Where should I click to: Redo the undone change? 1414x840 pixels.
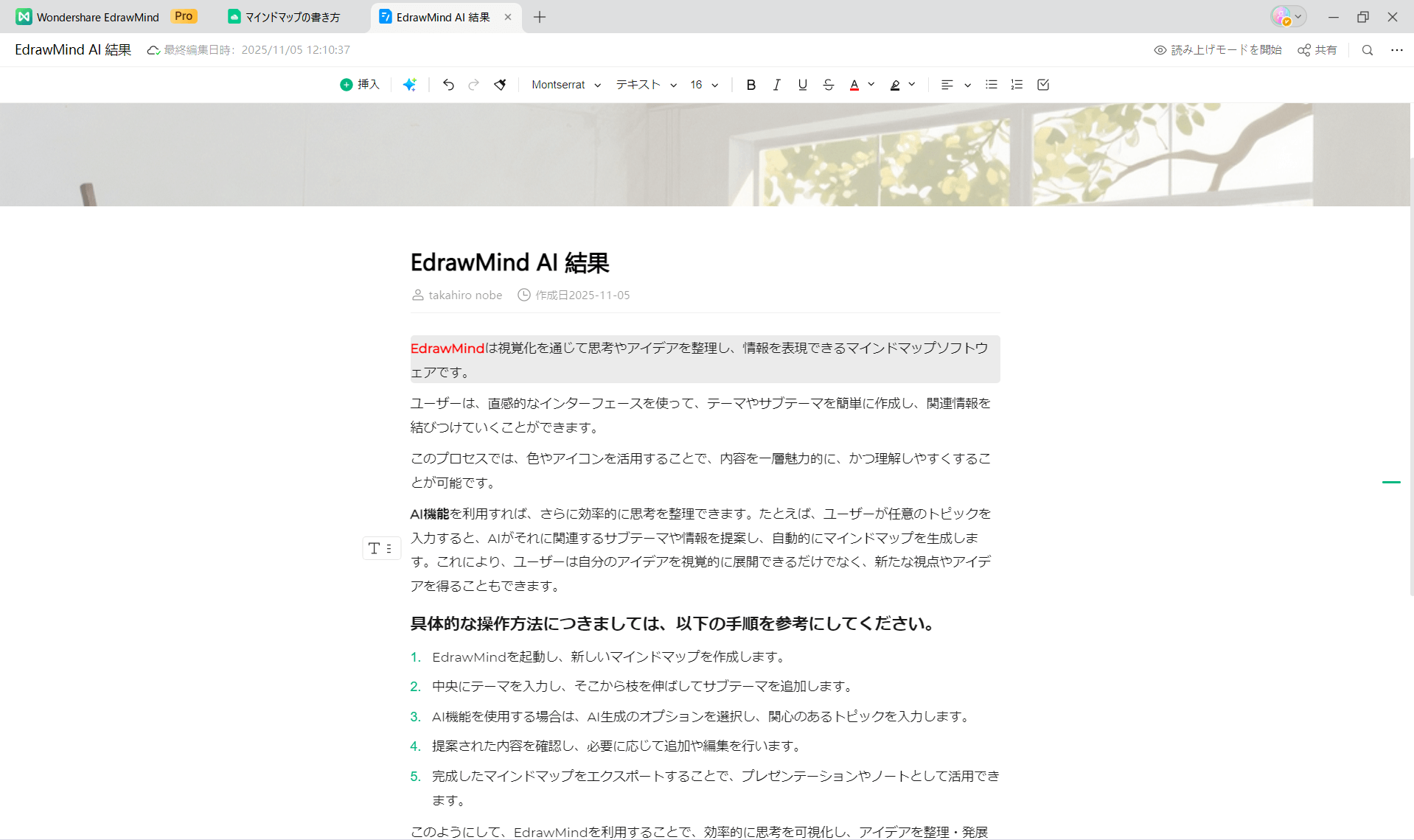click(x=473, y=84)
